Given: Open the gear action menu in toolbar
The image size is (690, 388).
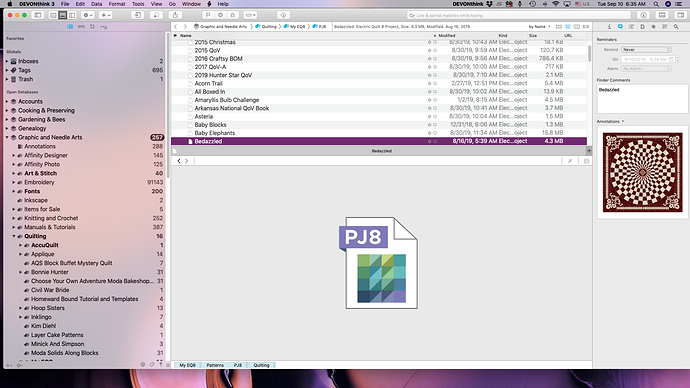Looking at the screenshot, I should [x=88, y=15].
